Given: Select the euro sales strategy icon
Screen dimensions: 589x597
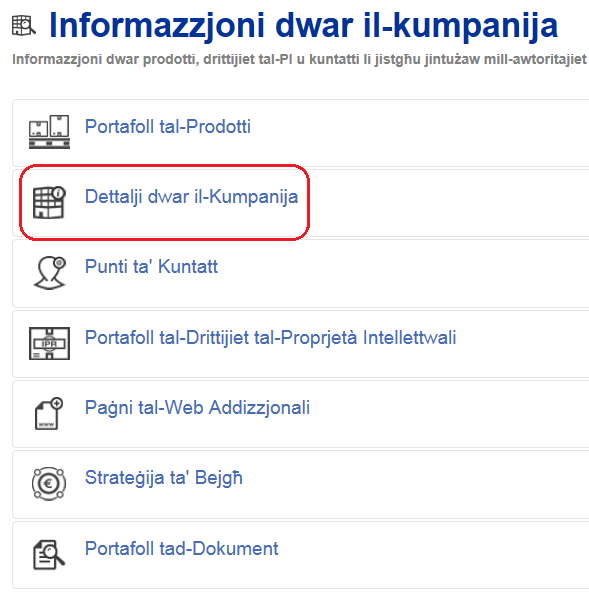Looking at the screenshot, I should [x=49, y=484].
